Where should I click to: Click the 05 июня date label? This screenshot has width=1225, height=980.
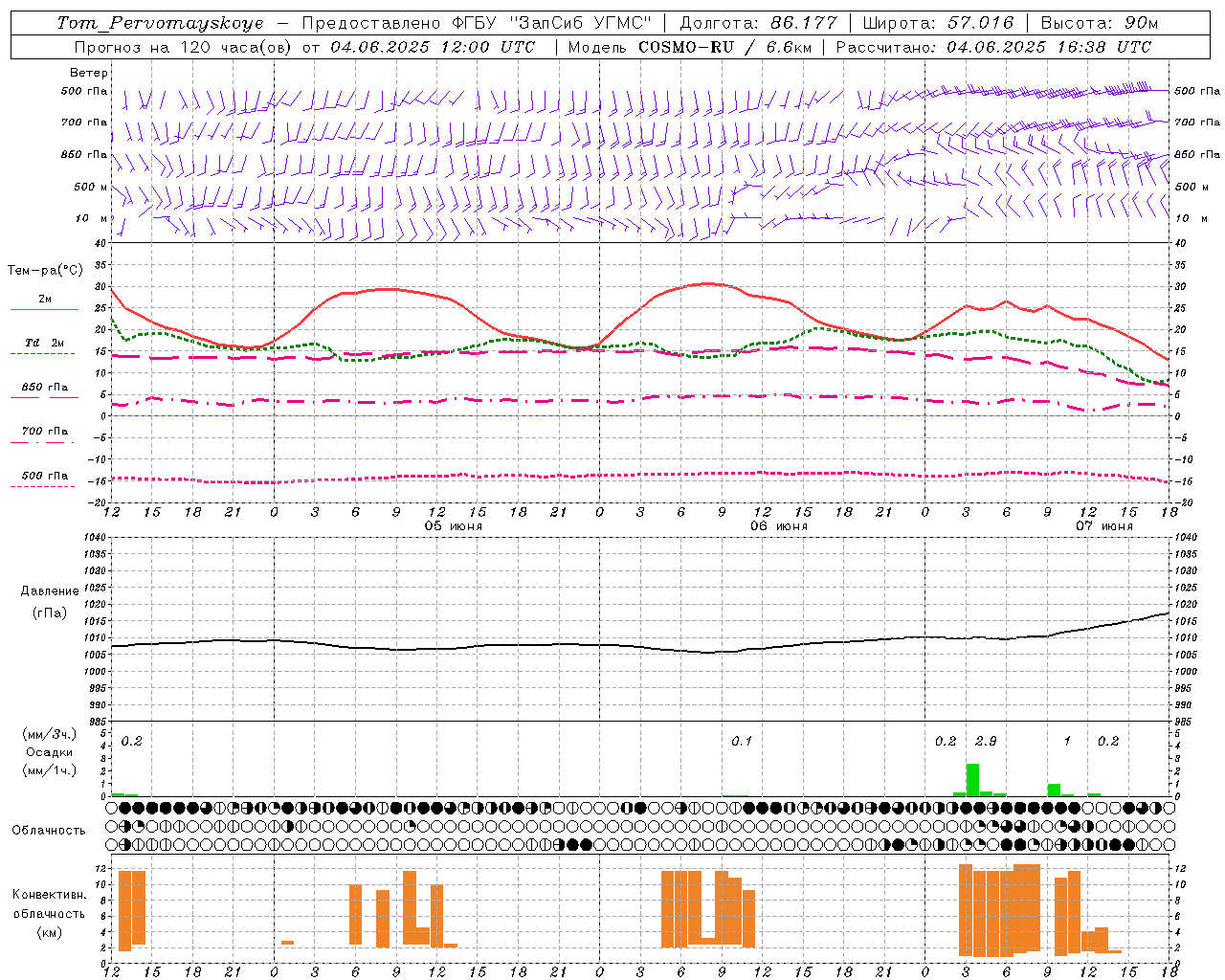tap(454, 526)
